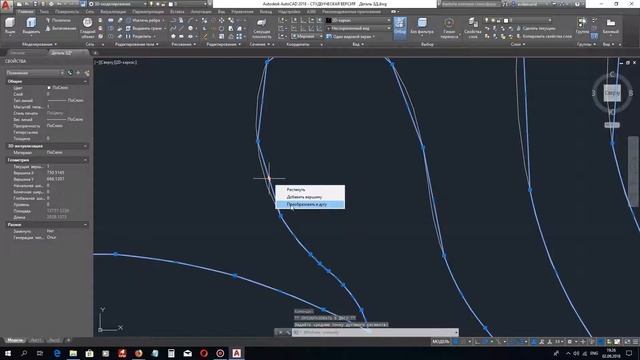This screenshot has width=640, height=360.
Task: Expand Solid Editing (Редактирование тела) panel flyout
Action: (x=136, y=44)
